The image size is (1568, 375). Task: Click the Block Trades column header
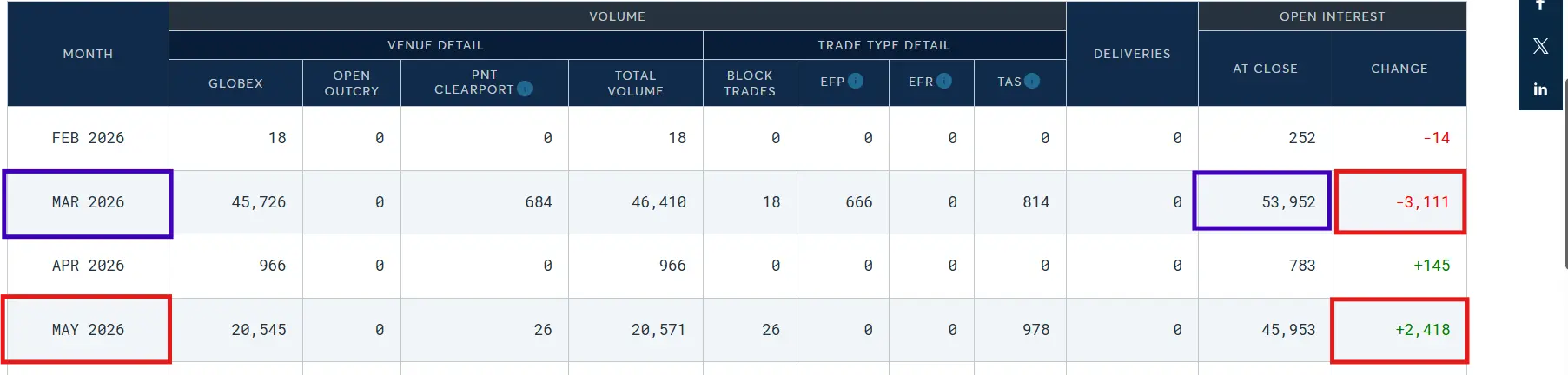pos(750,83)
